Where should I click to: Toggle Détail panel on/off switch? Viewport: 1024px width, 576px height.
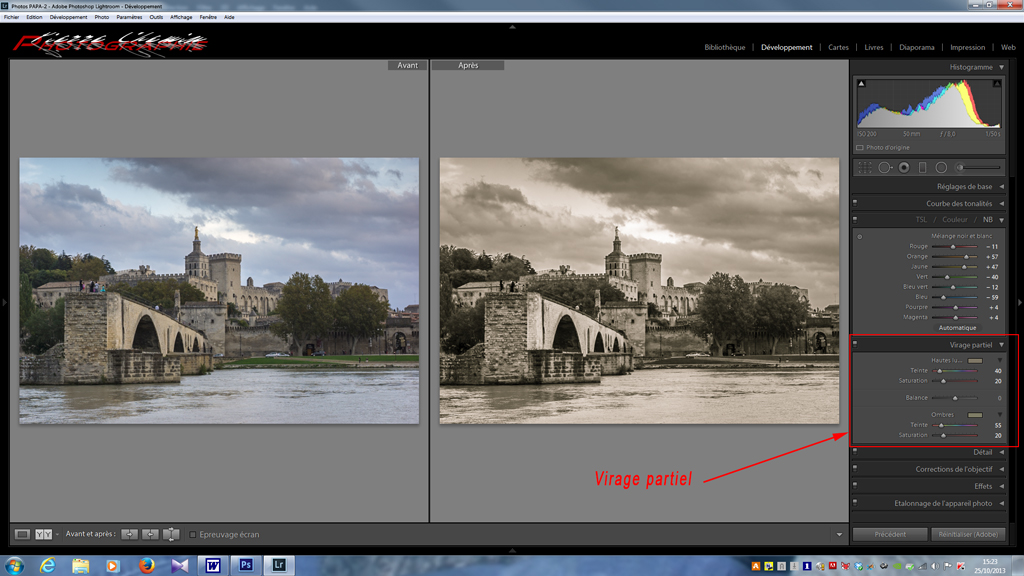pos(855,452)
